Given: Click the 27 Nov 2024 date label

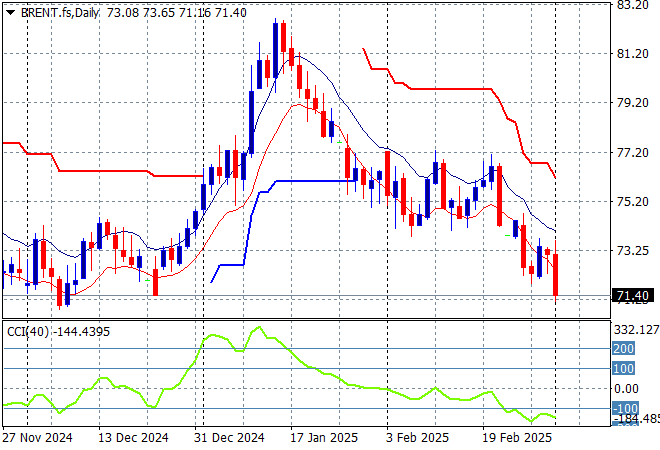Looking at the screenshot, I should coord(38,438).
